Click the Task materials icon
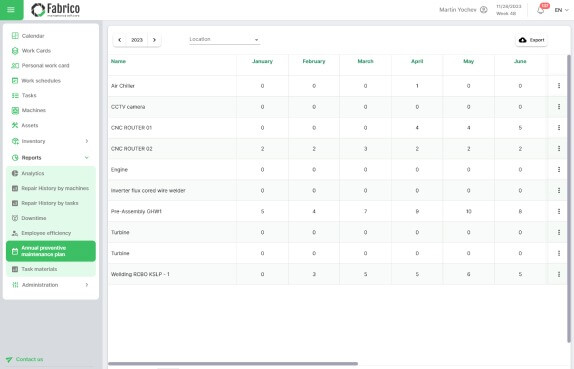The height and width of the screenshot is (369, 574). tap(15, 269)
